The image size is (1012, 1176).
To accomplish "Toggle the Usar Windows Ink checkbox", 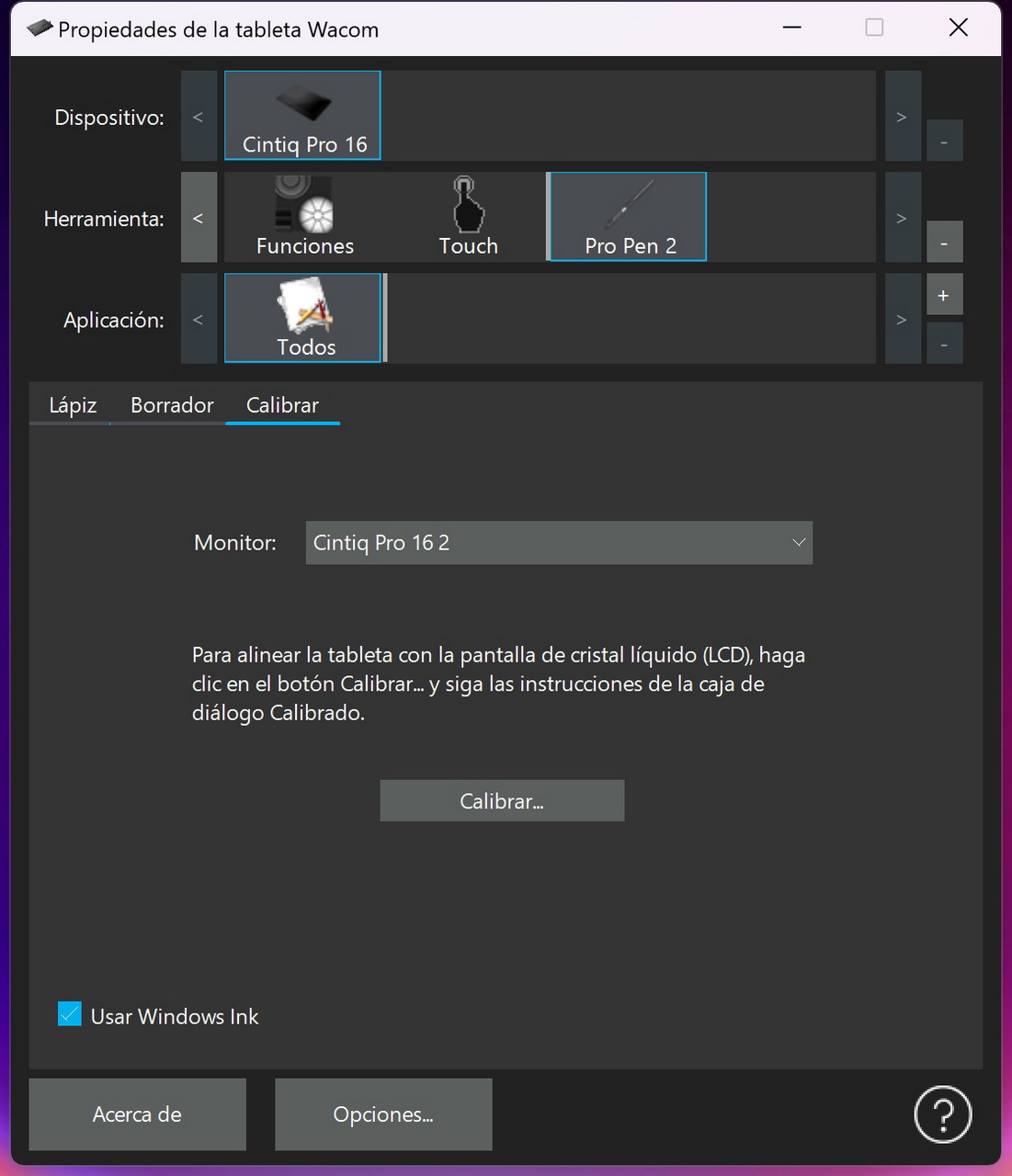I will (x=70, y=1014).
